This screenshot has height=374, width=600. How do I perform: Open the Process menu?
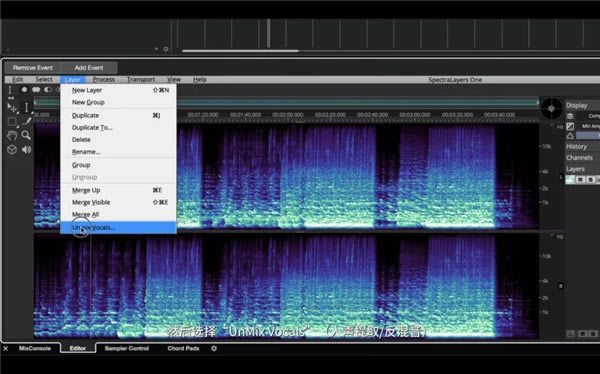tap(104, 79)
